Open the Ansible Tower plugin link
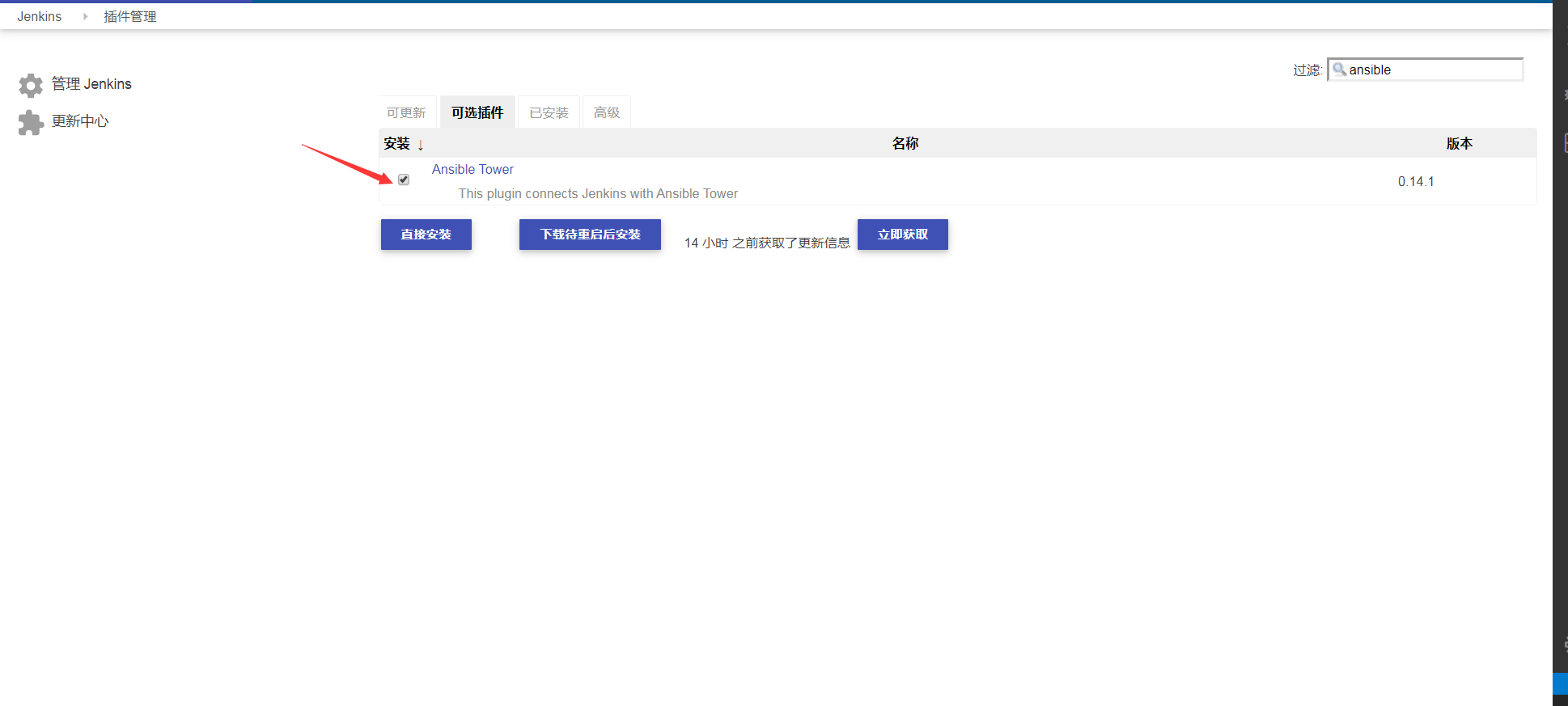This screenshot has width=1568, height=706. tap(473, 169)
